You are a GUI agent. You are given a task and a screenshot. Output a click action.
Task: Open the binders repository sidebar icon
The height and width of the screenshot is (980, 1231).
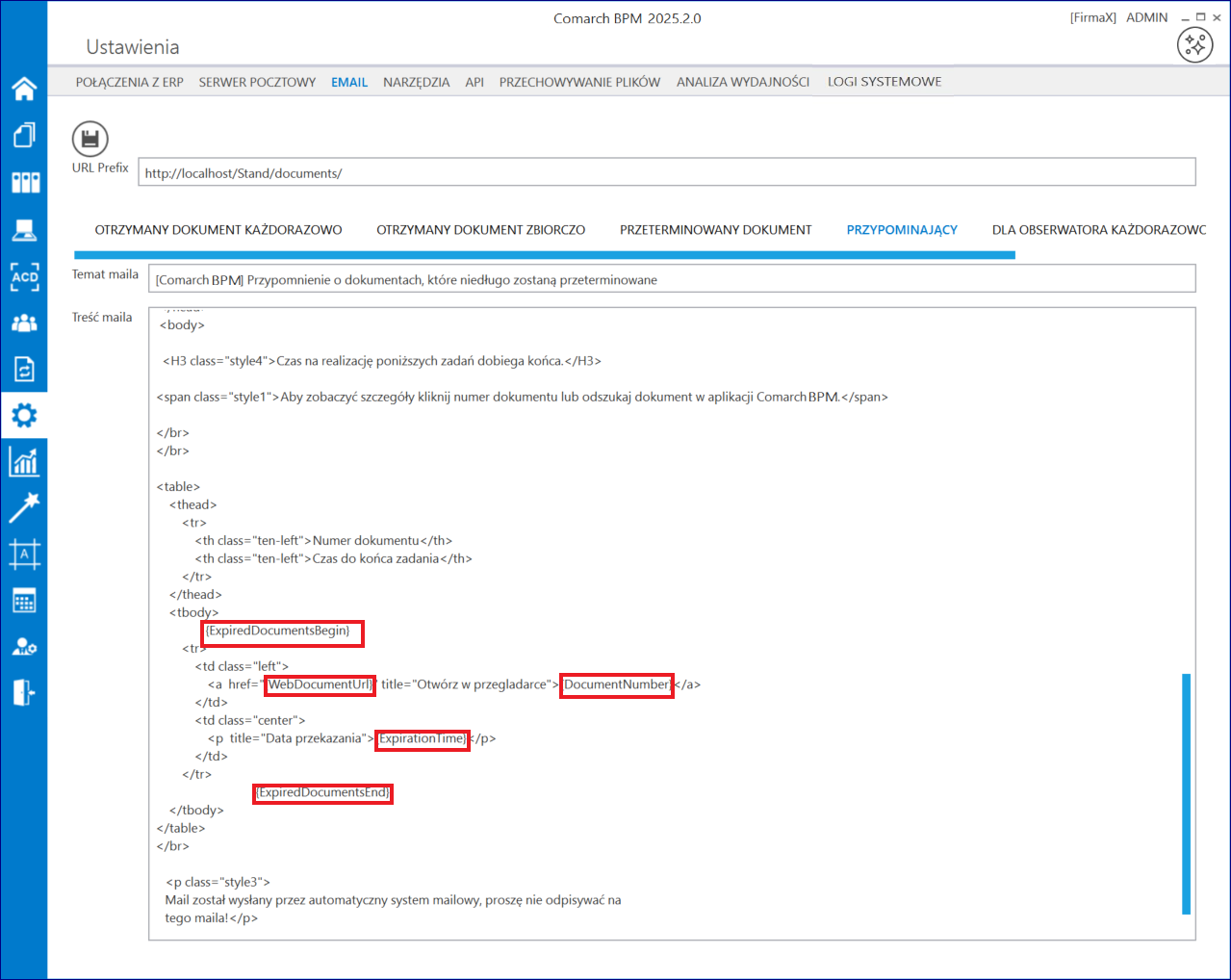click(x=24, y=182)
